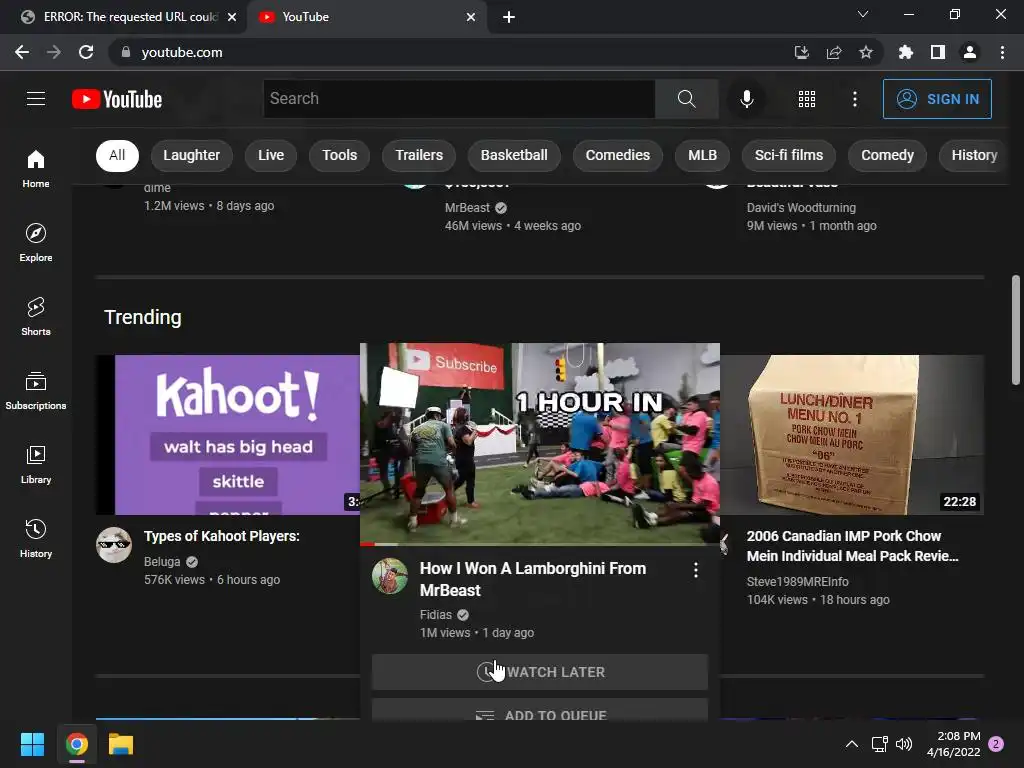The height and width of the screenshot is (768, 1024).
Task: Close the ERROR tab
Action: click(x=232, y=17)
